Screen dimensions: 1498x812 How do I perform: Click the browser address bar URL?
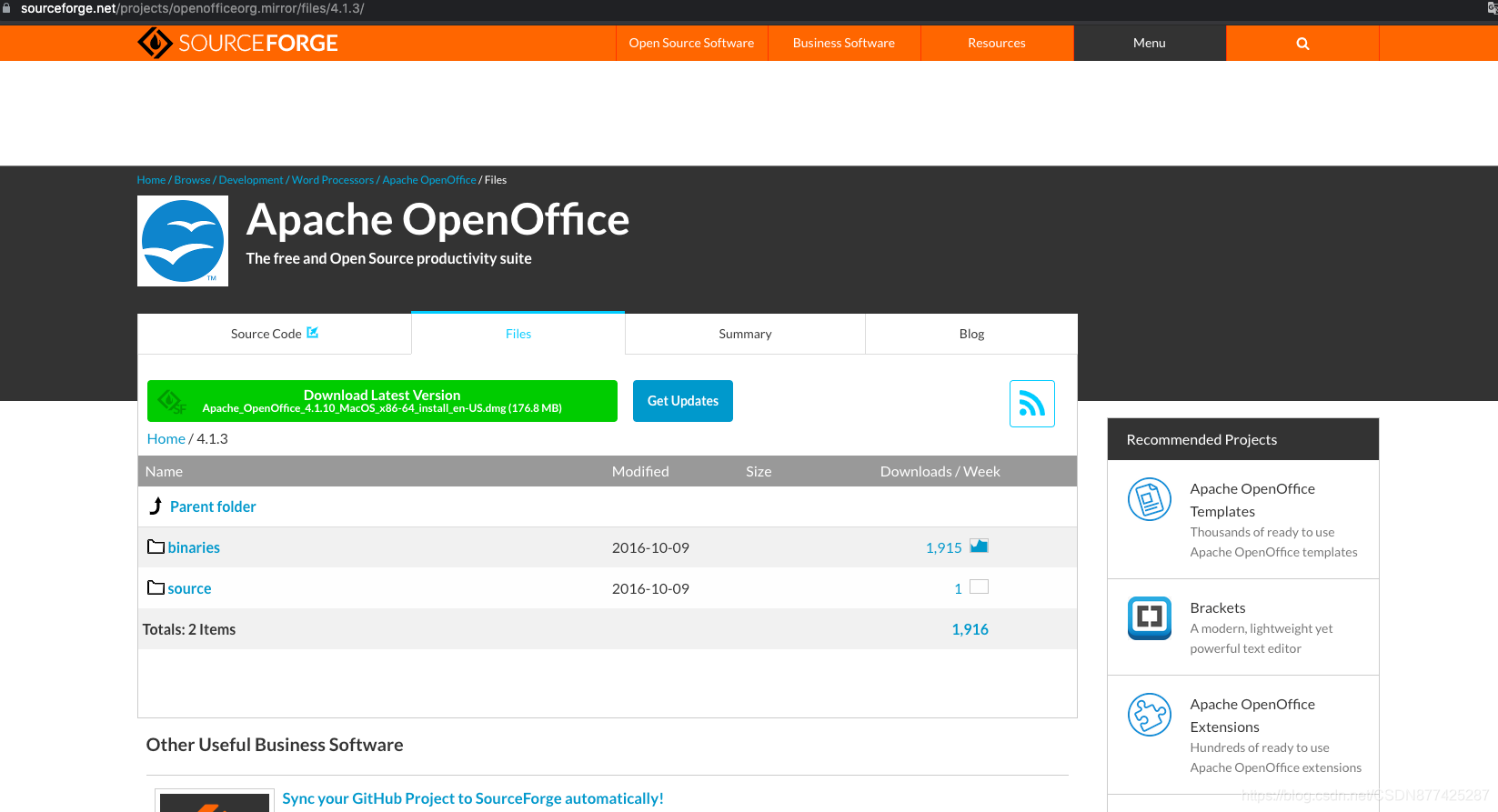click(193, 8)
